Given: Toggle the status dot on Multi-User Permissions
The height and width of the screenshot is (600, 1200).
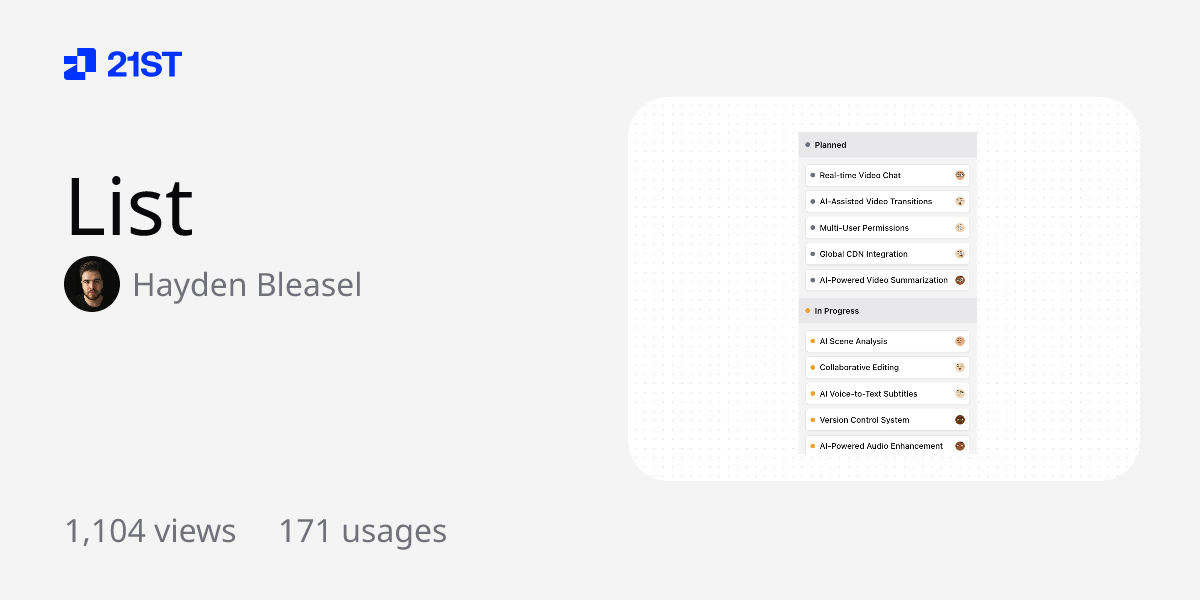Looking at the screenshot, I should click(x=812, y=227).
